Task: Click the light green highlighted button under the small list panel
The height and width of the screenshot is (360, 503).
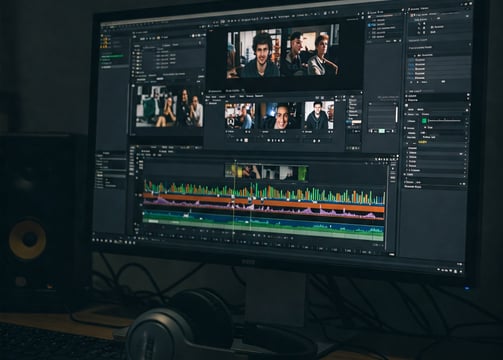Action: [382, 131]
